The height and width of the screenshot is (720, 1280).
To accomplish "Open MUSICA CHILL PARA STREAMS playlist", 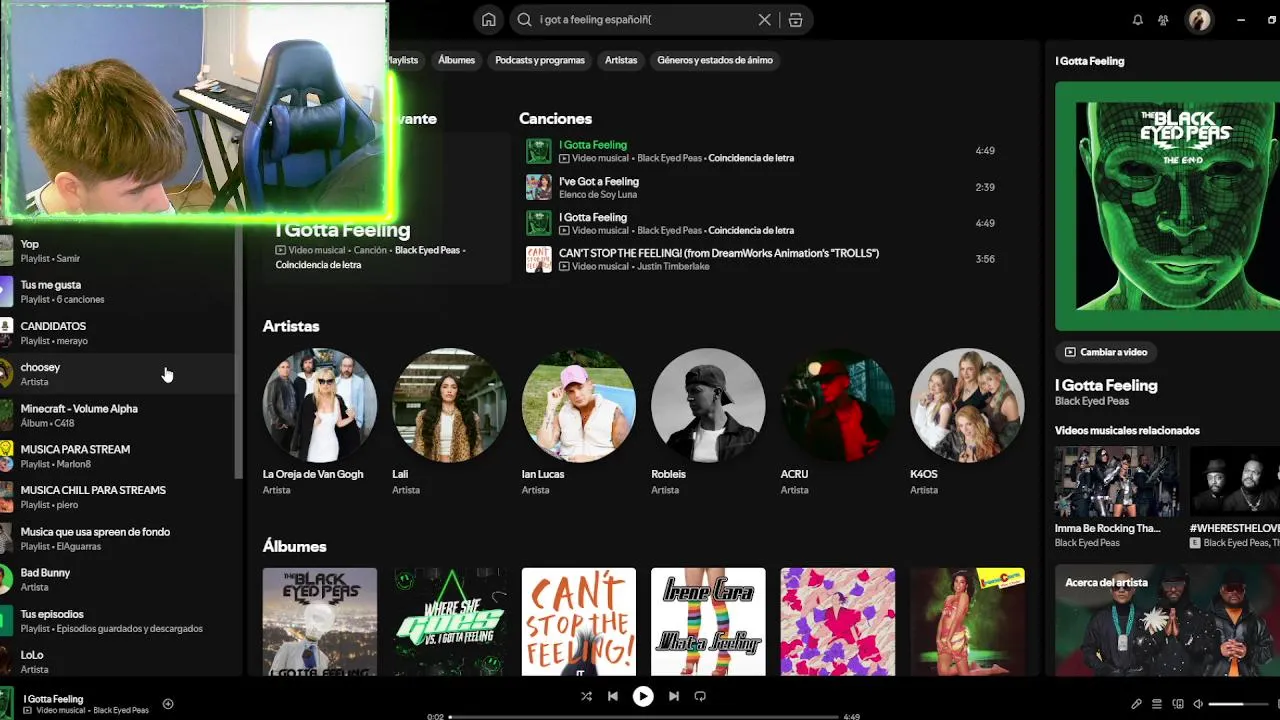I will (116, 497).
